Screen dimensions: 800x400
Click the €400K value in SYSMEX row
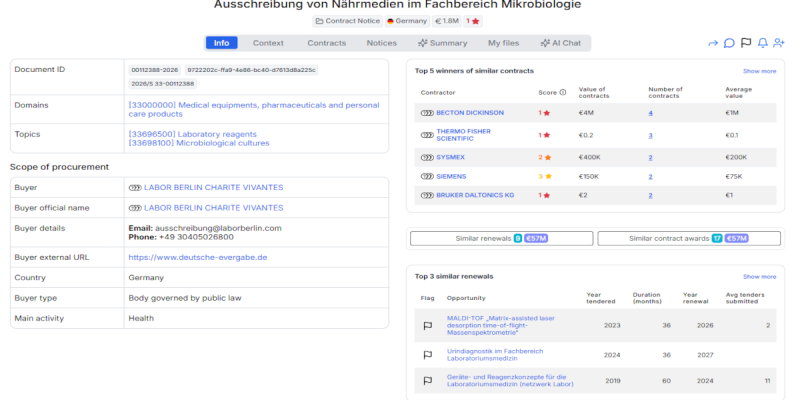pos(589,158)
